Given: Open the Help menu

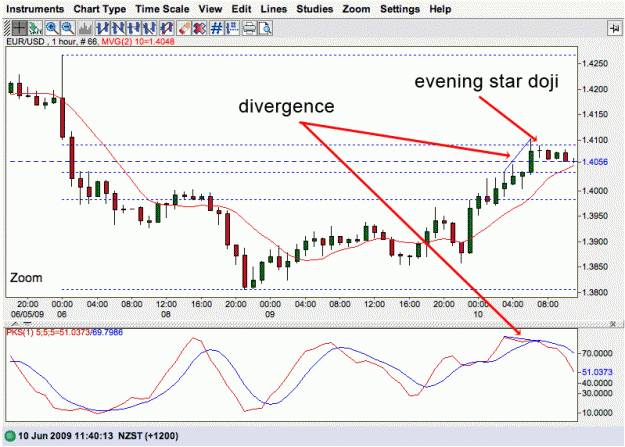Looking at the screenshot, I should point(440,9).
